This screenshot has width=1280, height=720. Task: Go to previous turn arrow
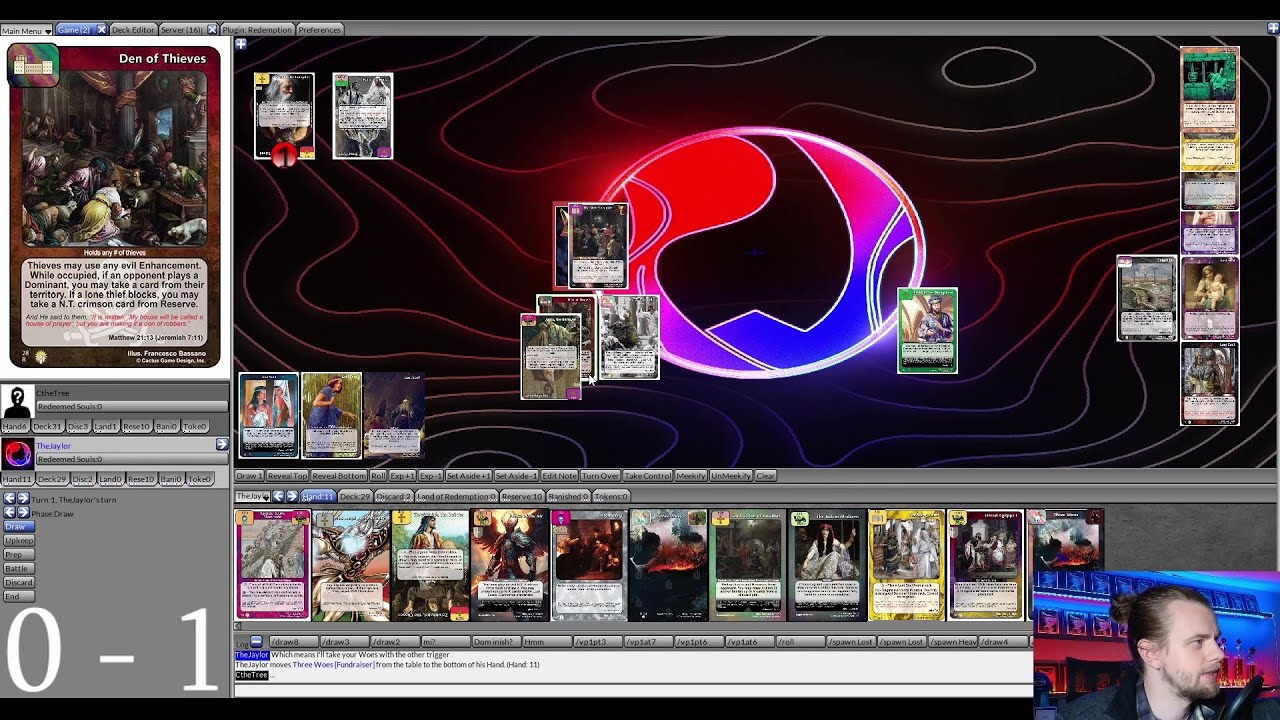tap(9, 499)
